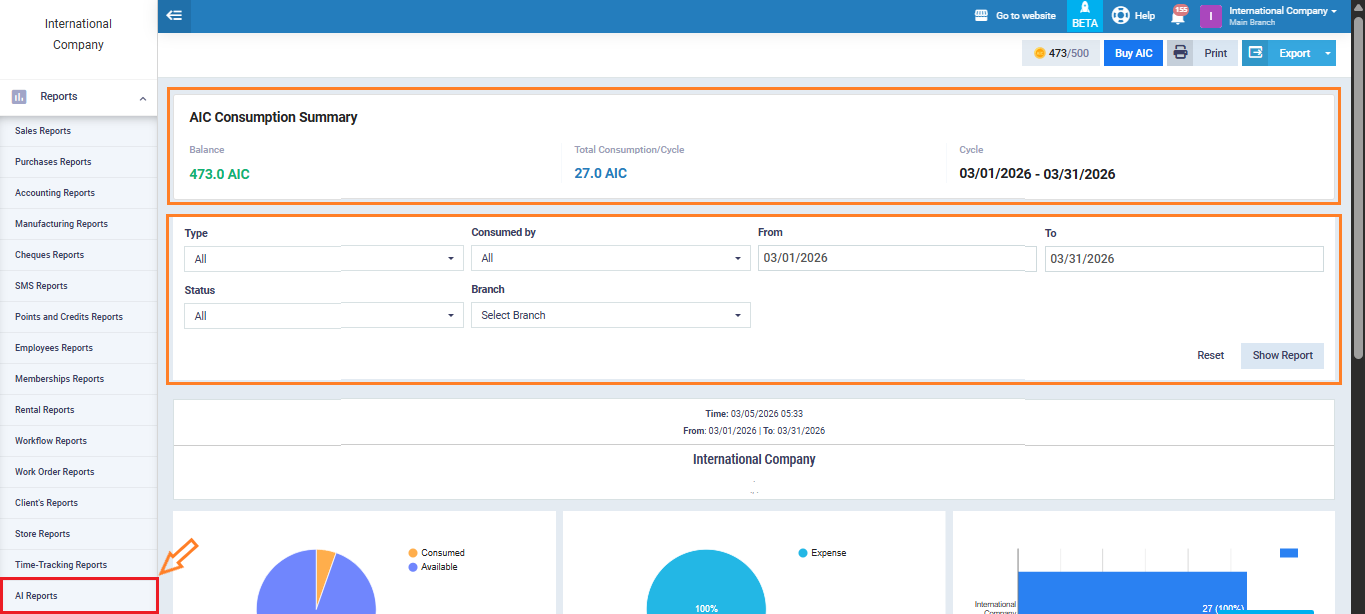This screenshot has width=1365, height=614.
Task: Open the BETA rocket icon
Action: pyautogui.click(x=1084, y=10)
